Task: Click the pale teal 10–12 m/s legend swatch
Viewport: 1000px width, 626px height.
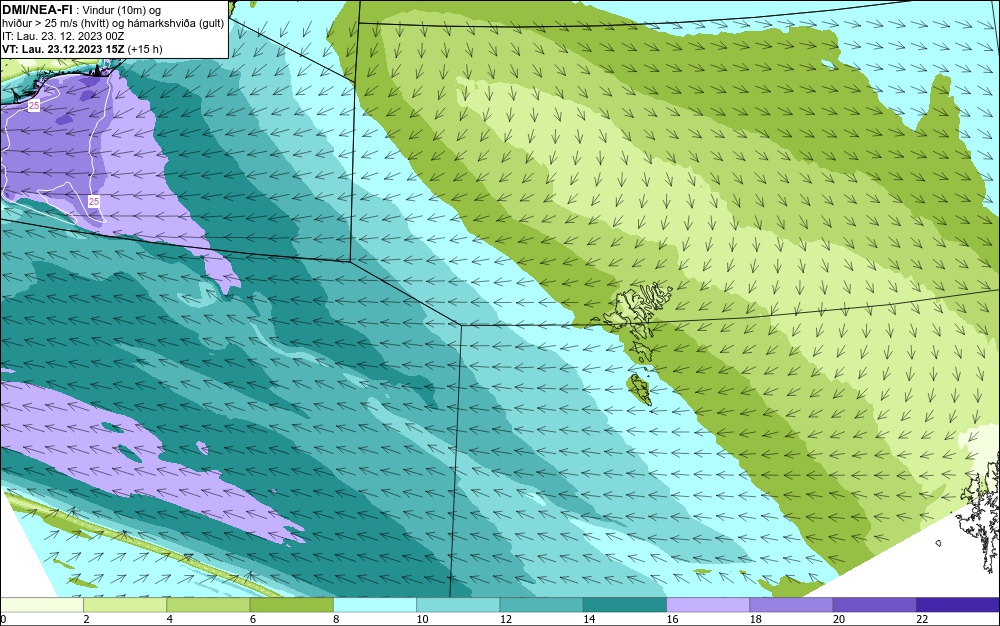Action: point(458,605)
